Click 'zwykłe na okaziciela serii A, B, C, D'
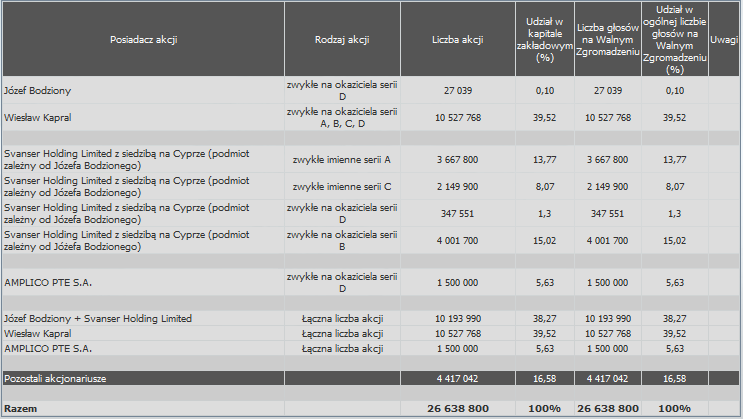This screenshot has height=419, width=743. click(342, 118)
